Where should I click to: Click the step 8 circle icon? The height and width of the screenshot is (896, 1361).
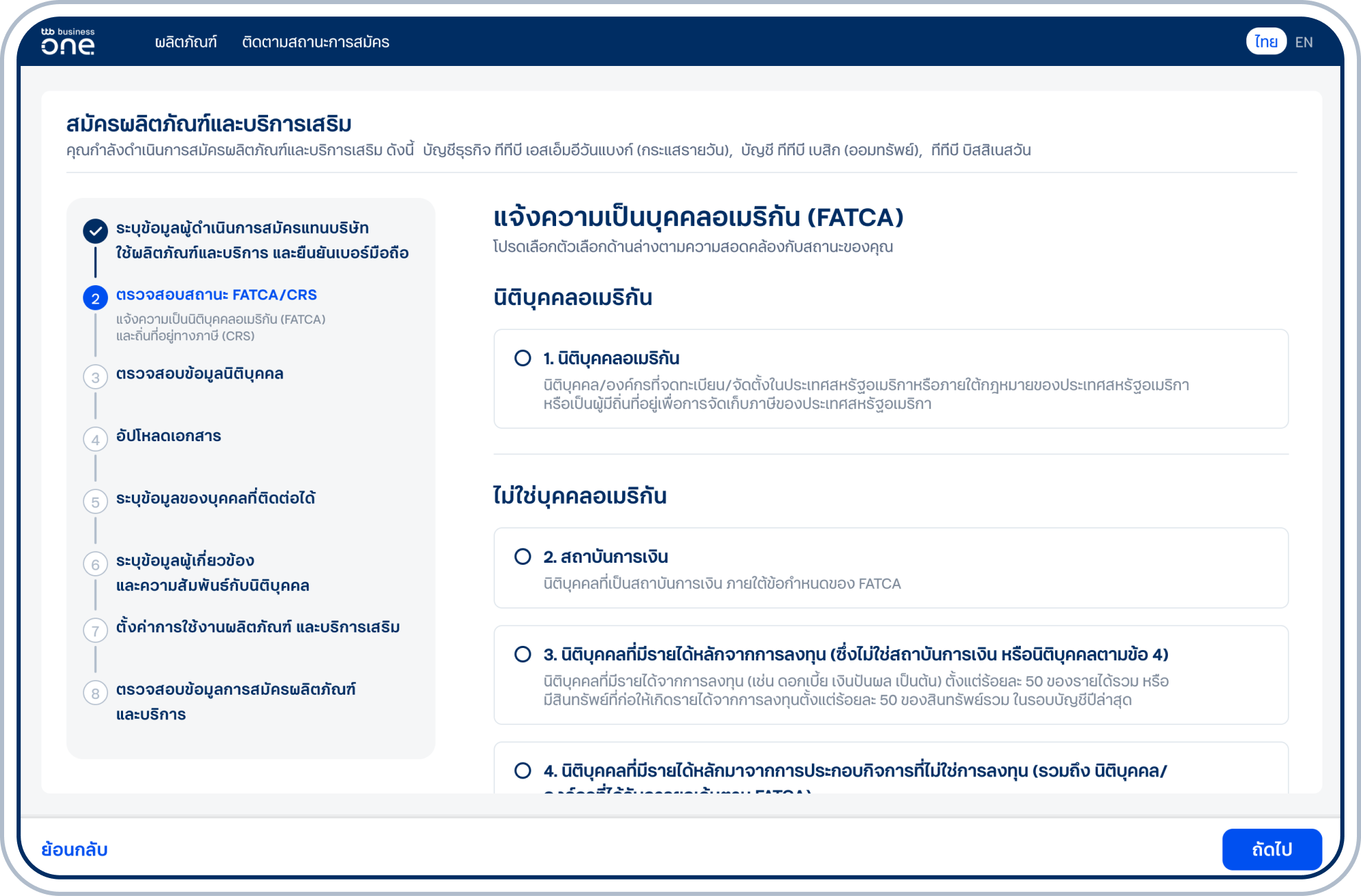(96, 693)
